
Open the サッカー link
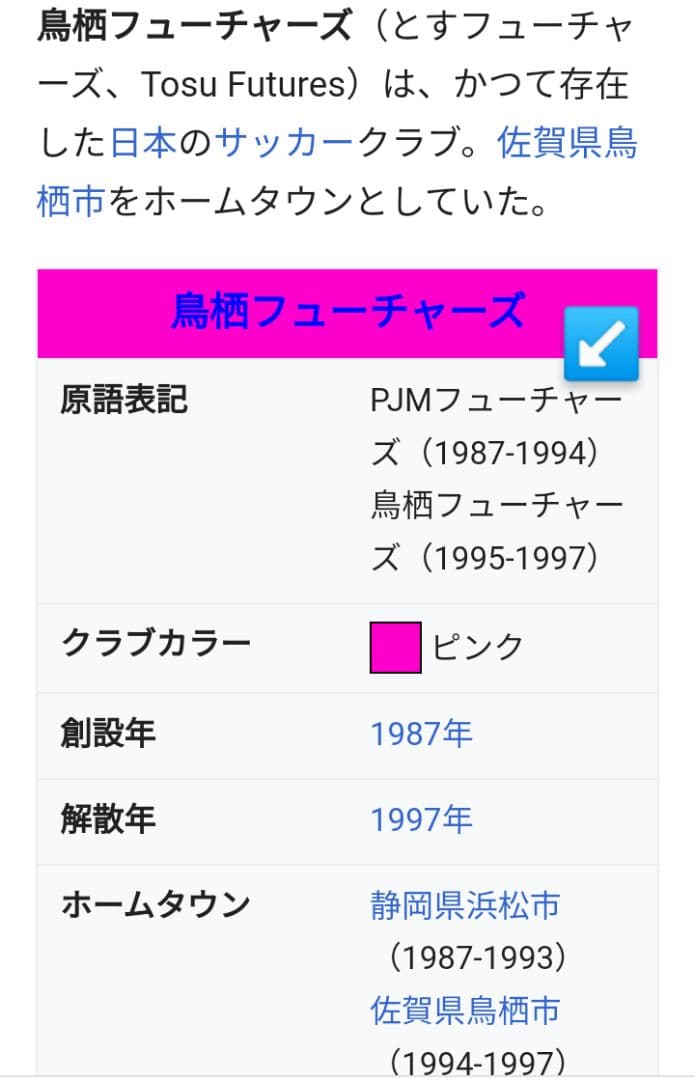[285, 144]
